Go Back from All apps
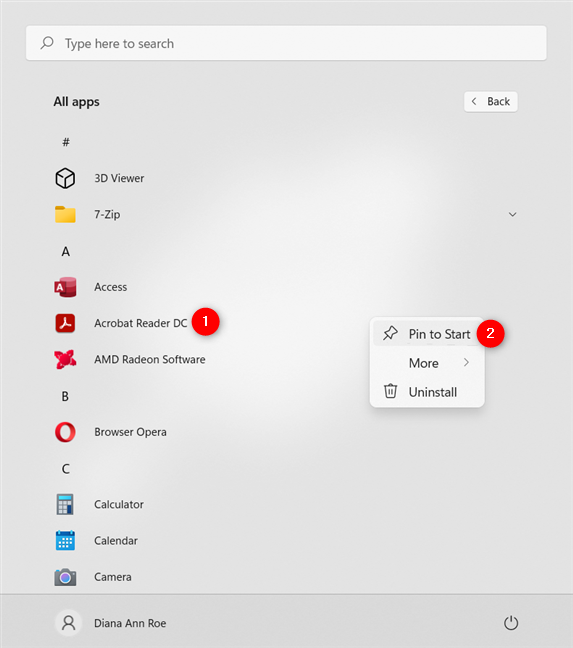573x648 pixels. [491, 102]
